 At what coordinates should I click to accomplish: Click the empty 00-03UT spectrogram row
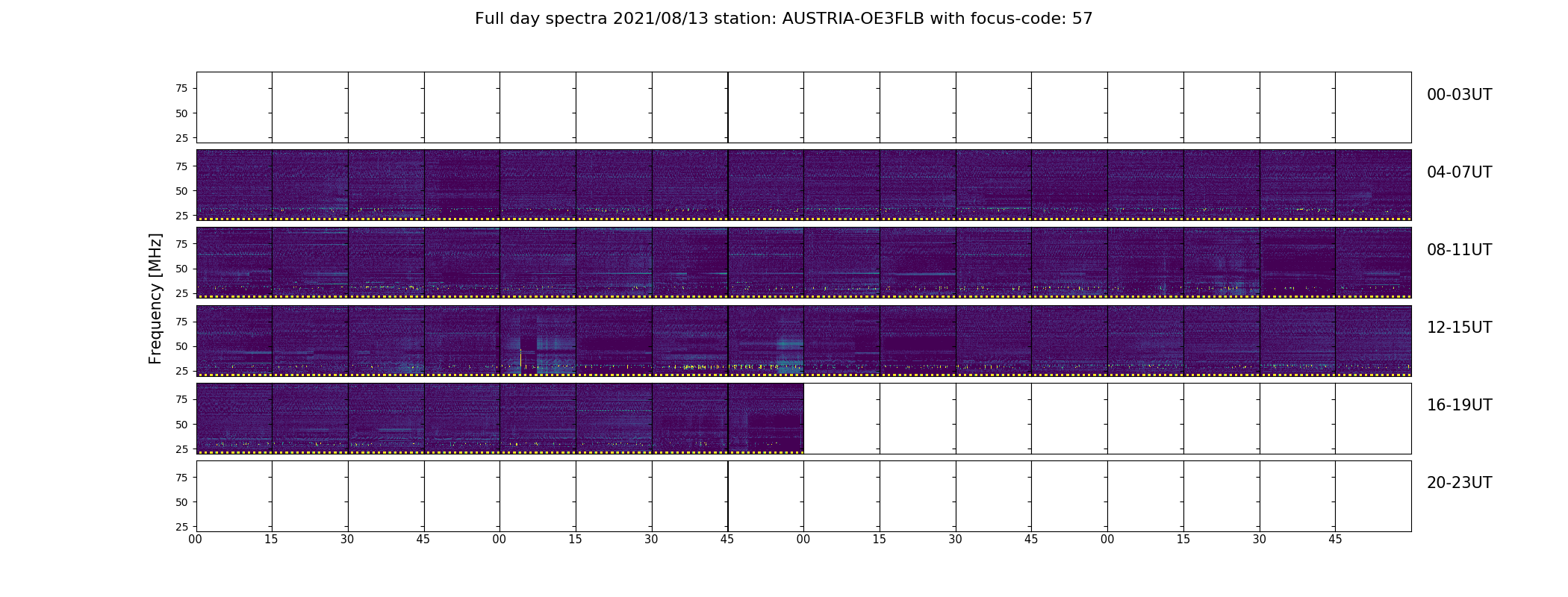tap(803, 107)
